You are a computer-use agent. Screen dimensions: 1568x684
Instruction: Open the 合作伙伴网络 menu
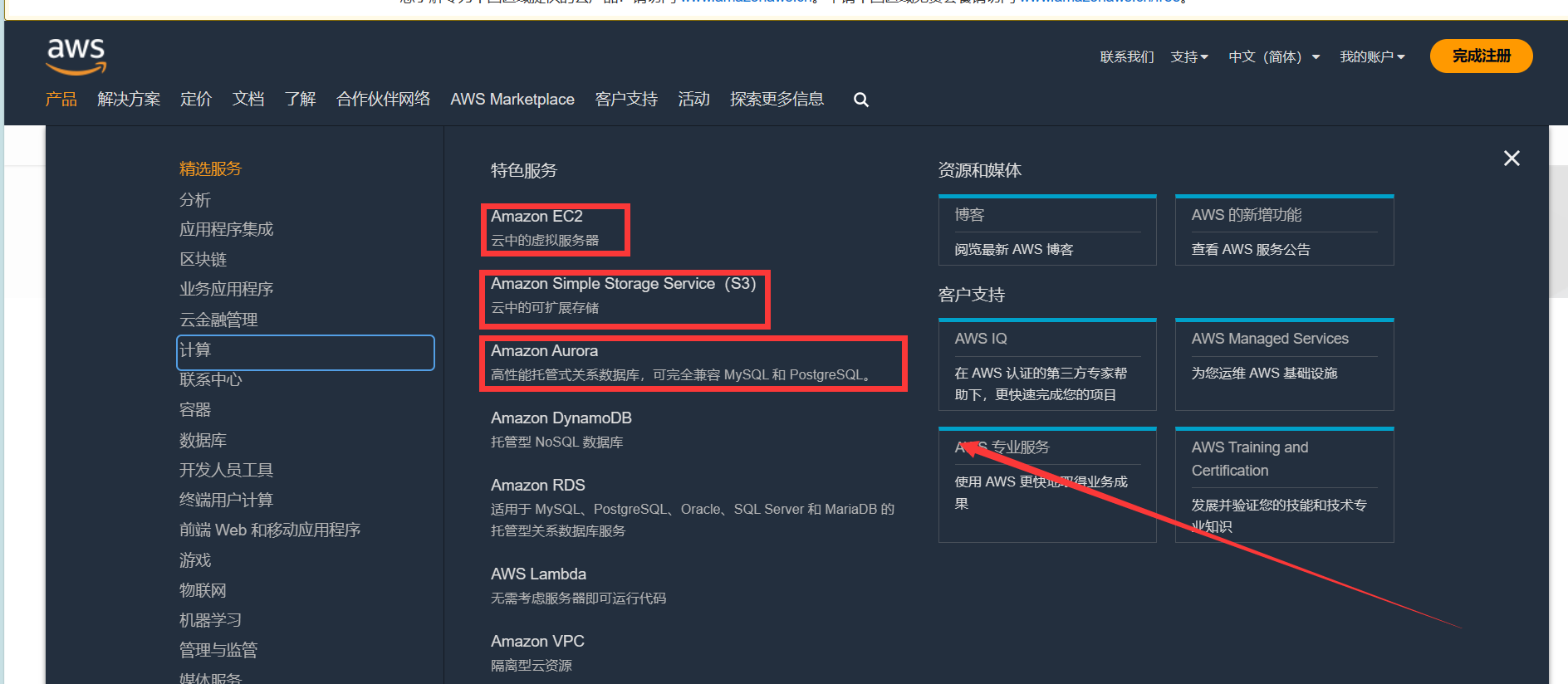(383, 99)
